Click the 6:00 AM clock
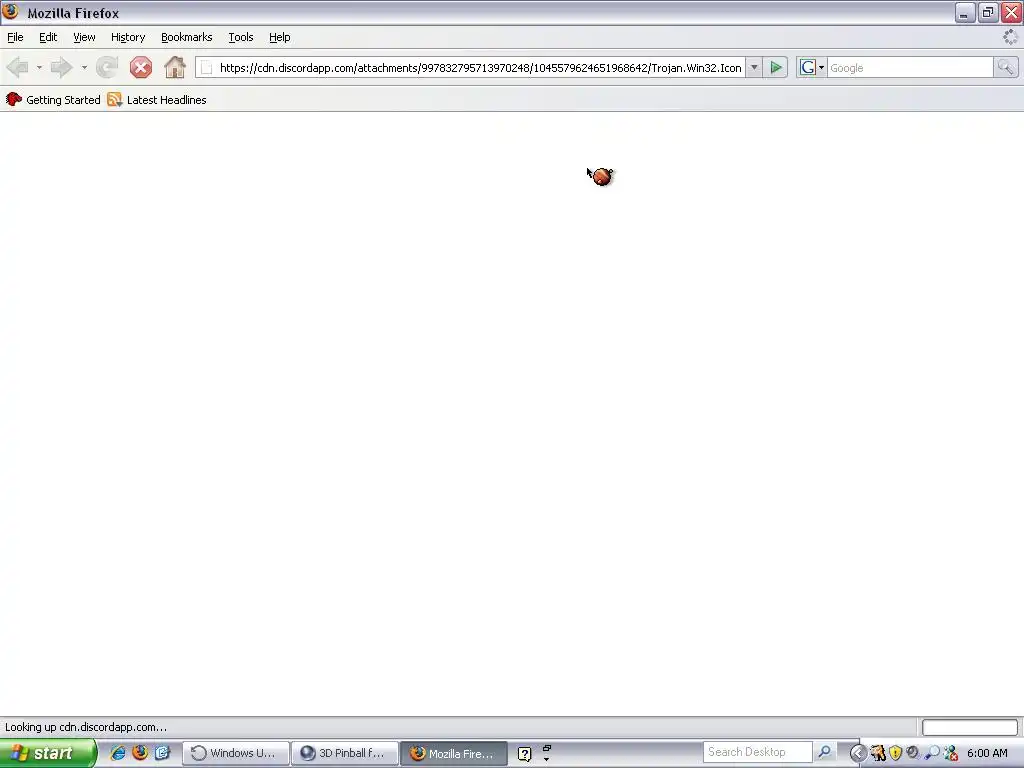 (987, 754)
